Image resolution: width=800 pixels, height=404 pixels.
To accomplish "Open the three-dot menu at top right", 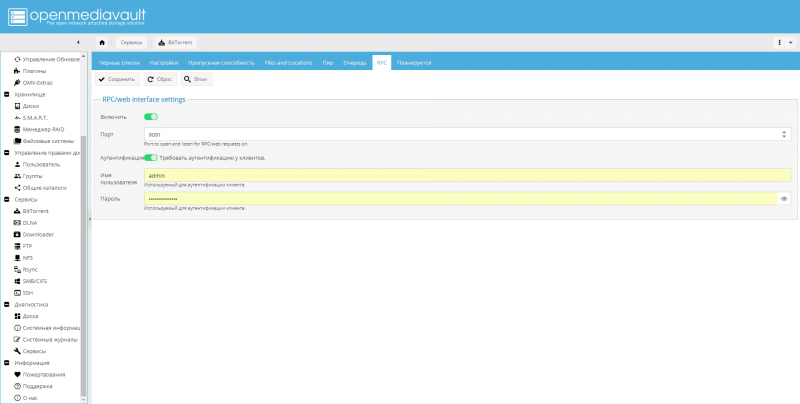I will coord(780,43).
